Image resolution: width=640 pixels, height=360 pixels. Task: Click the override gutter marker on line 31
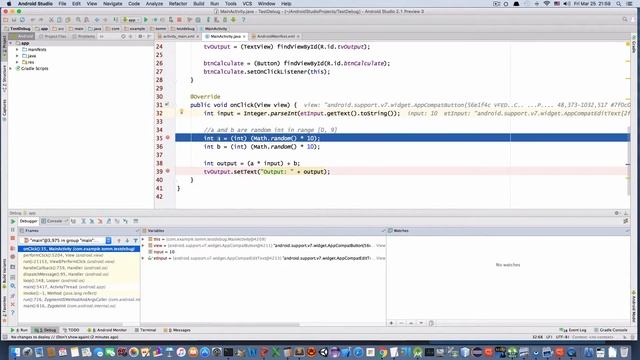coord(167,105)
